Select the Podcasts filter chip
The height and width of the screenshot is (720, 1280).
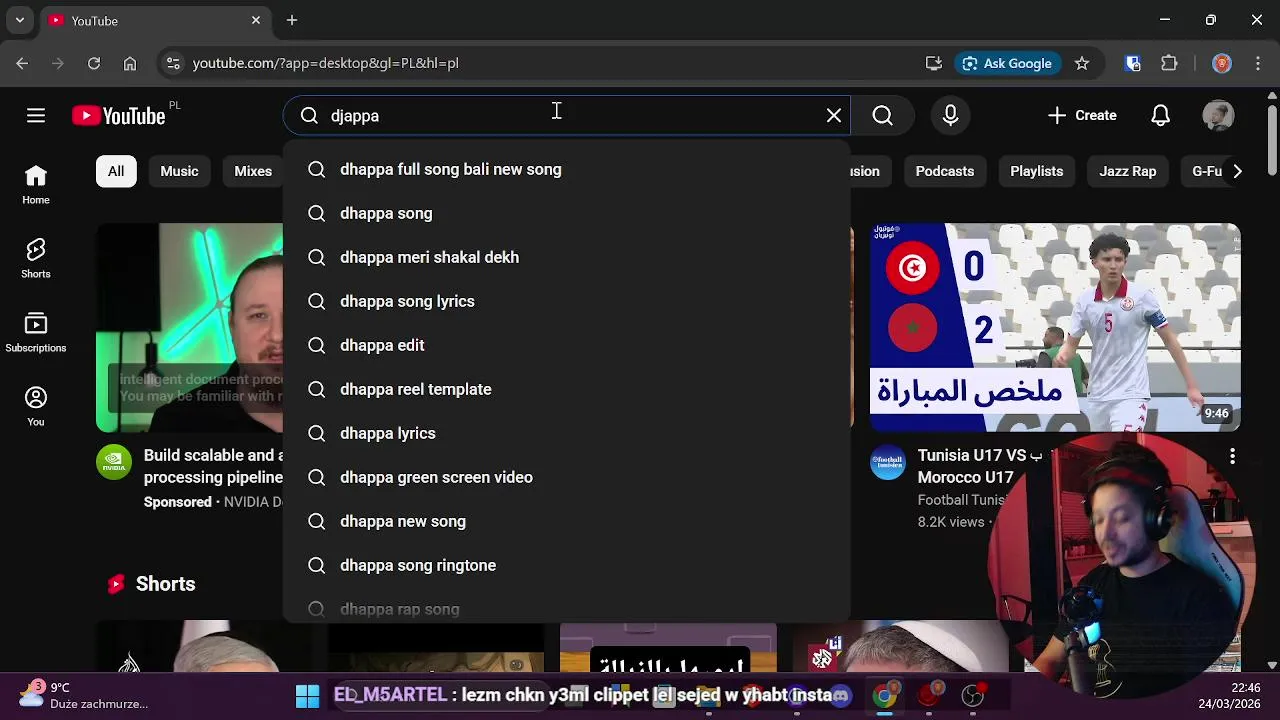click(x=944, y=171)
